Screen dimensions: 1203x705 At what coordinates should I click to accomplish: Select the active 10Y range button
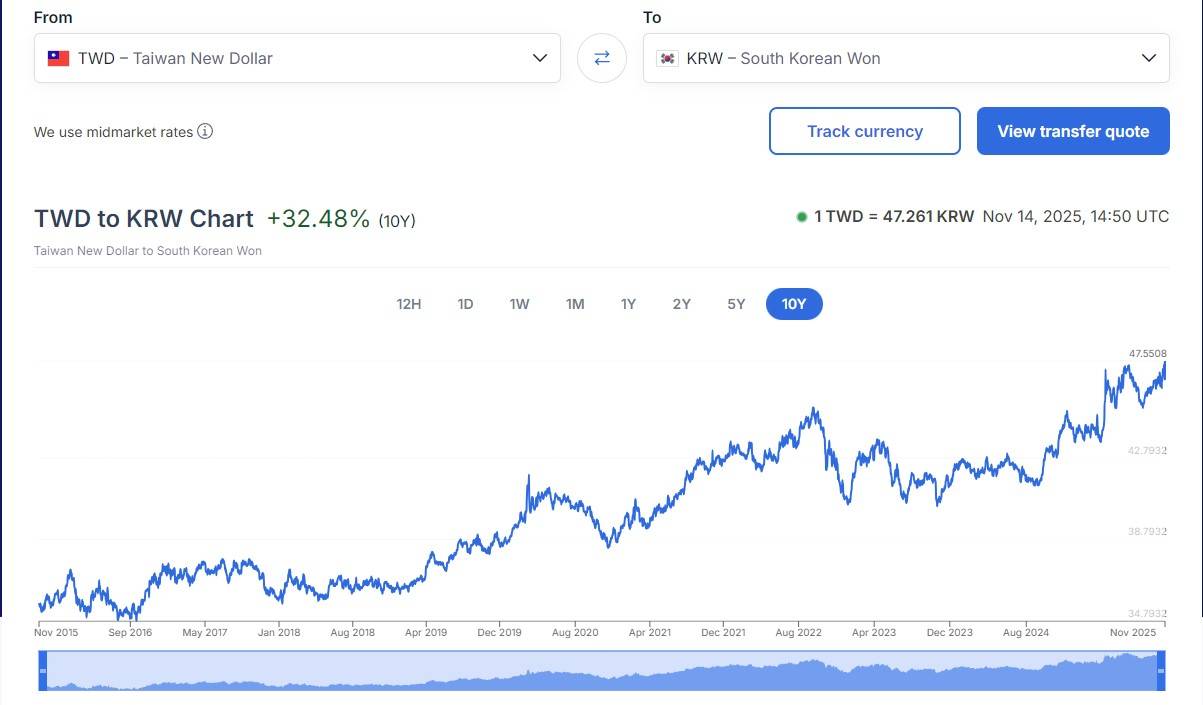coord(794,304)
